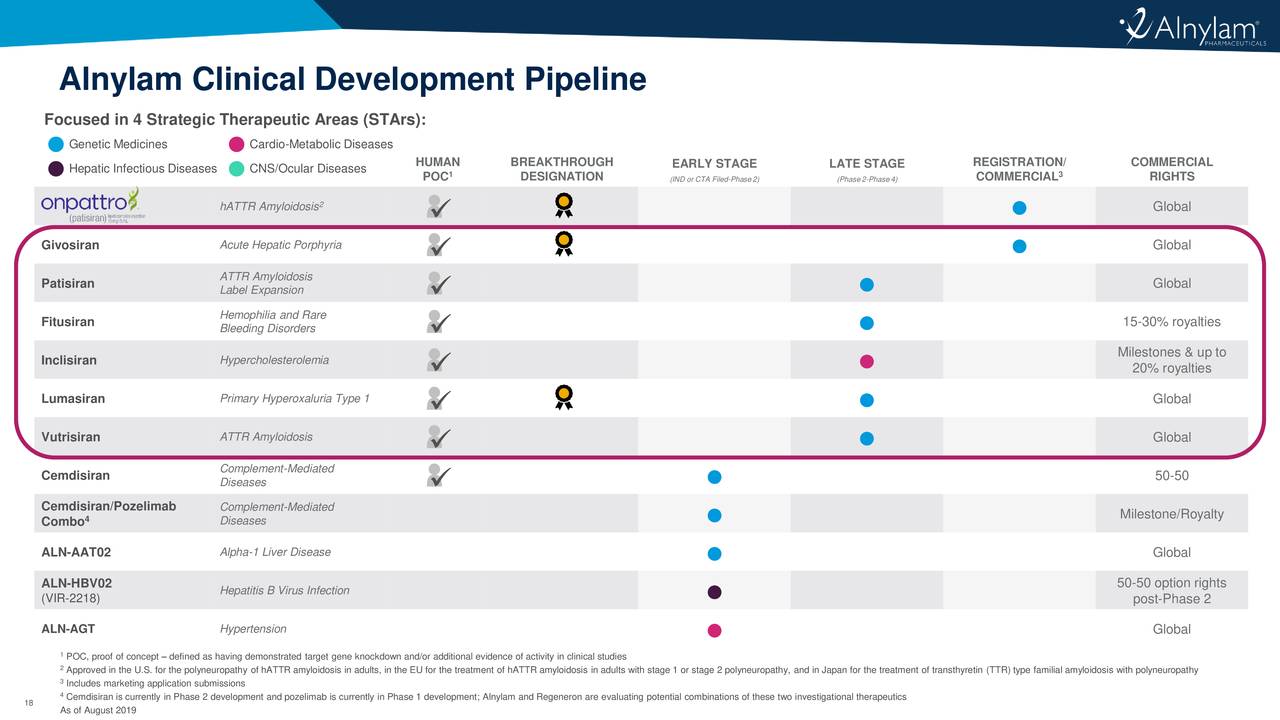Click the Alnylam Clinical Development Pipeline title

(352, 80)
